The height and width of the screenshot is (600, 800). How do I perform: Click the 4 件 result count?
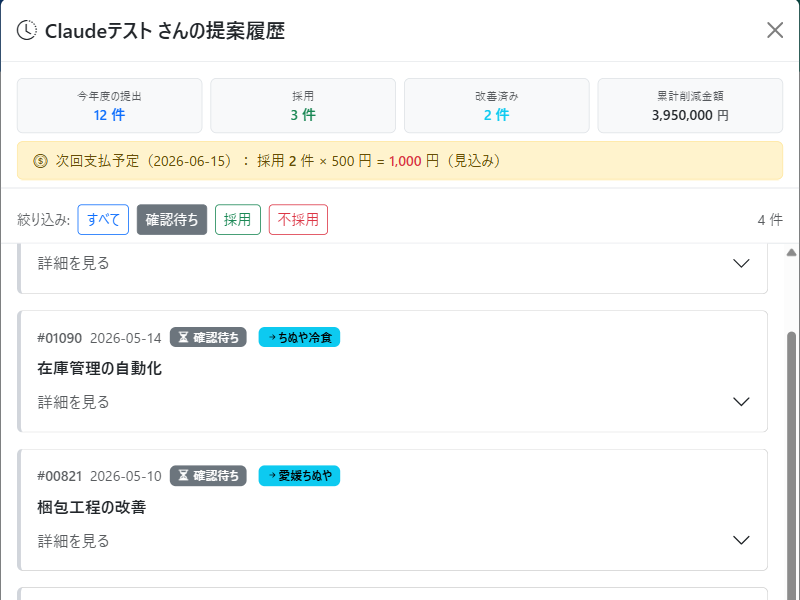point(770,220)
